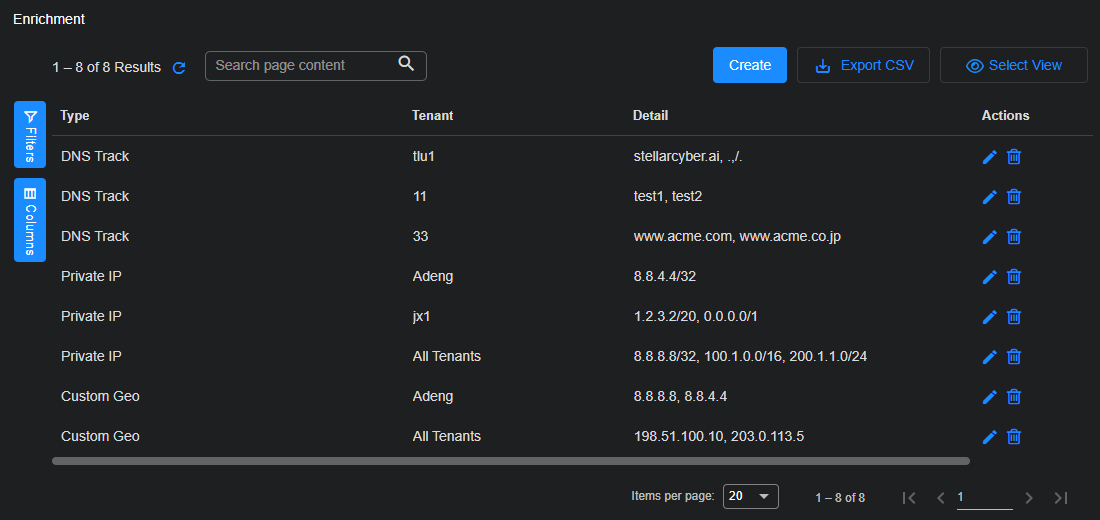This screenshot has width=1100, height=520.
Task: Edit the tlu1 DNS Track entry
Action: click(990, 157)
